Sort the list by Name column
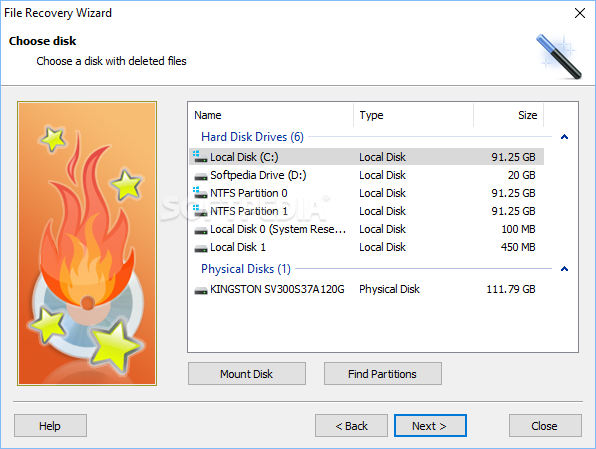The image size is (596, 449). (271, 115)
